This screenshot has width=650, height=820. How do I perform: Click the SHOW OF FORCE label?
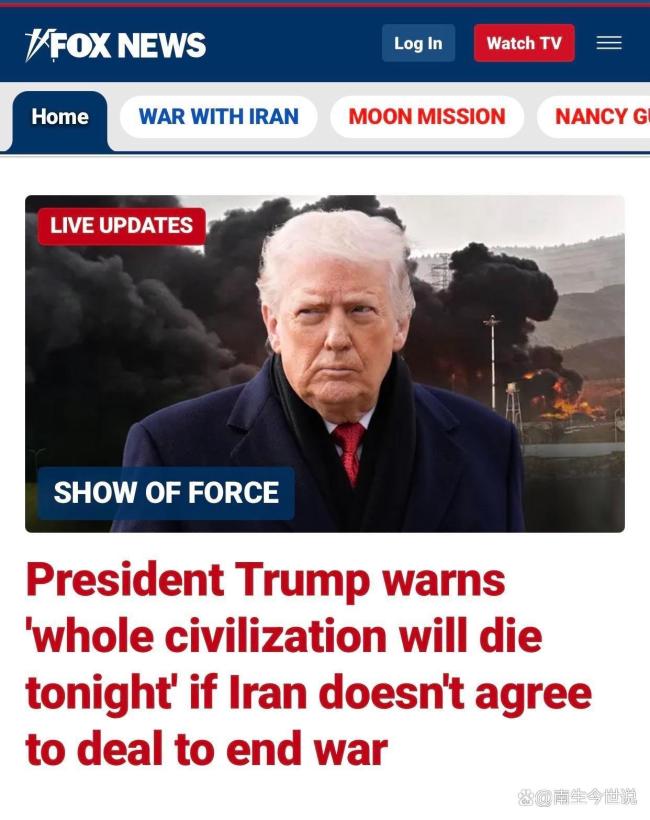pyautogui.click(x=166, y=493)
